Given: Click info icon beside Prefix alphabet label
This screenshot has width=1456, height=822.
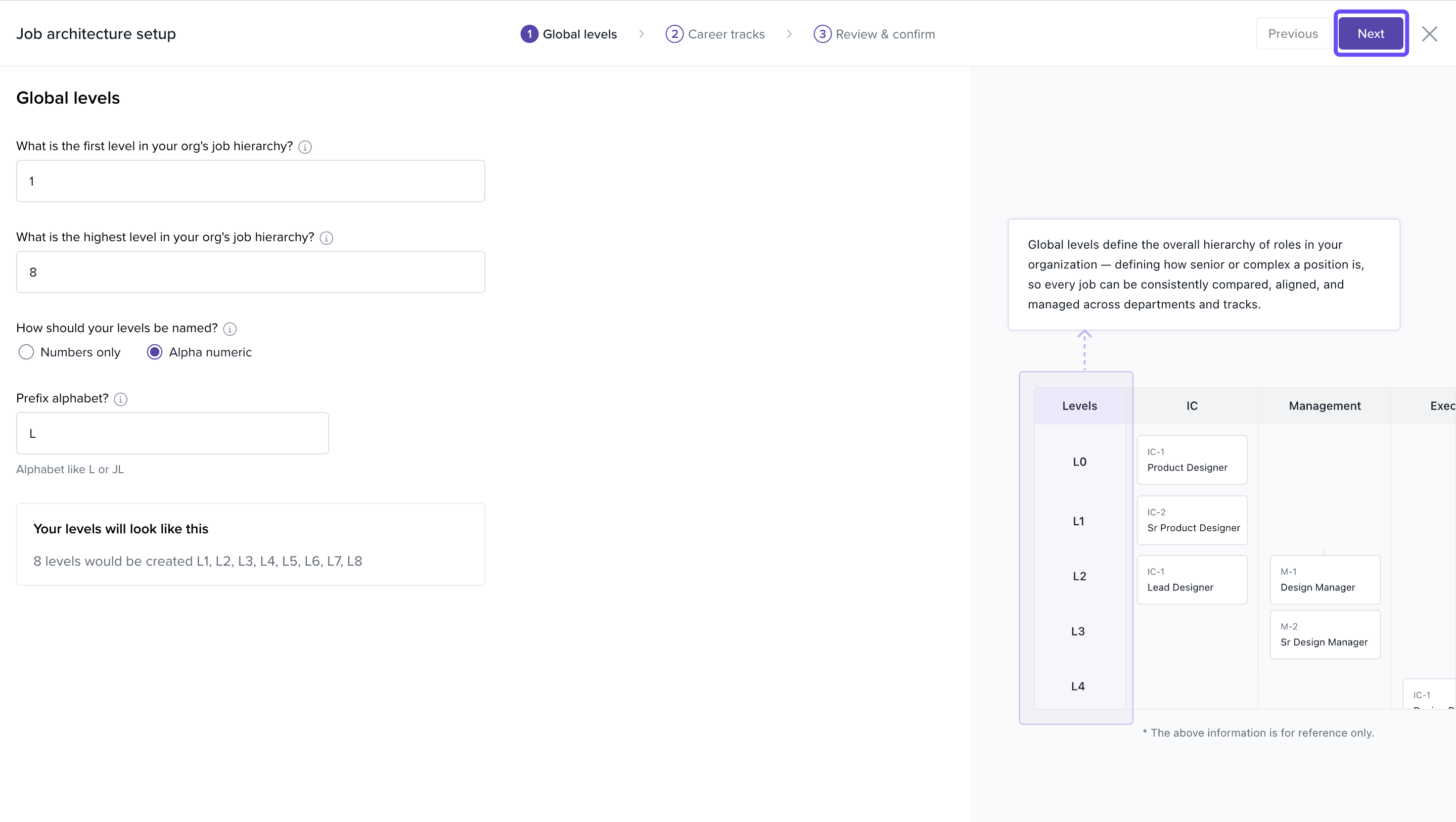Looking at the screenshot, I should pyautogui.click(x=120, y=399).
